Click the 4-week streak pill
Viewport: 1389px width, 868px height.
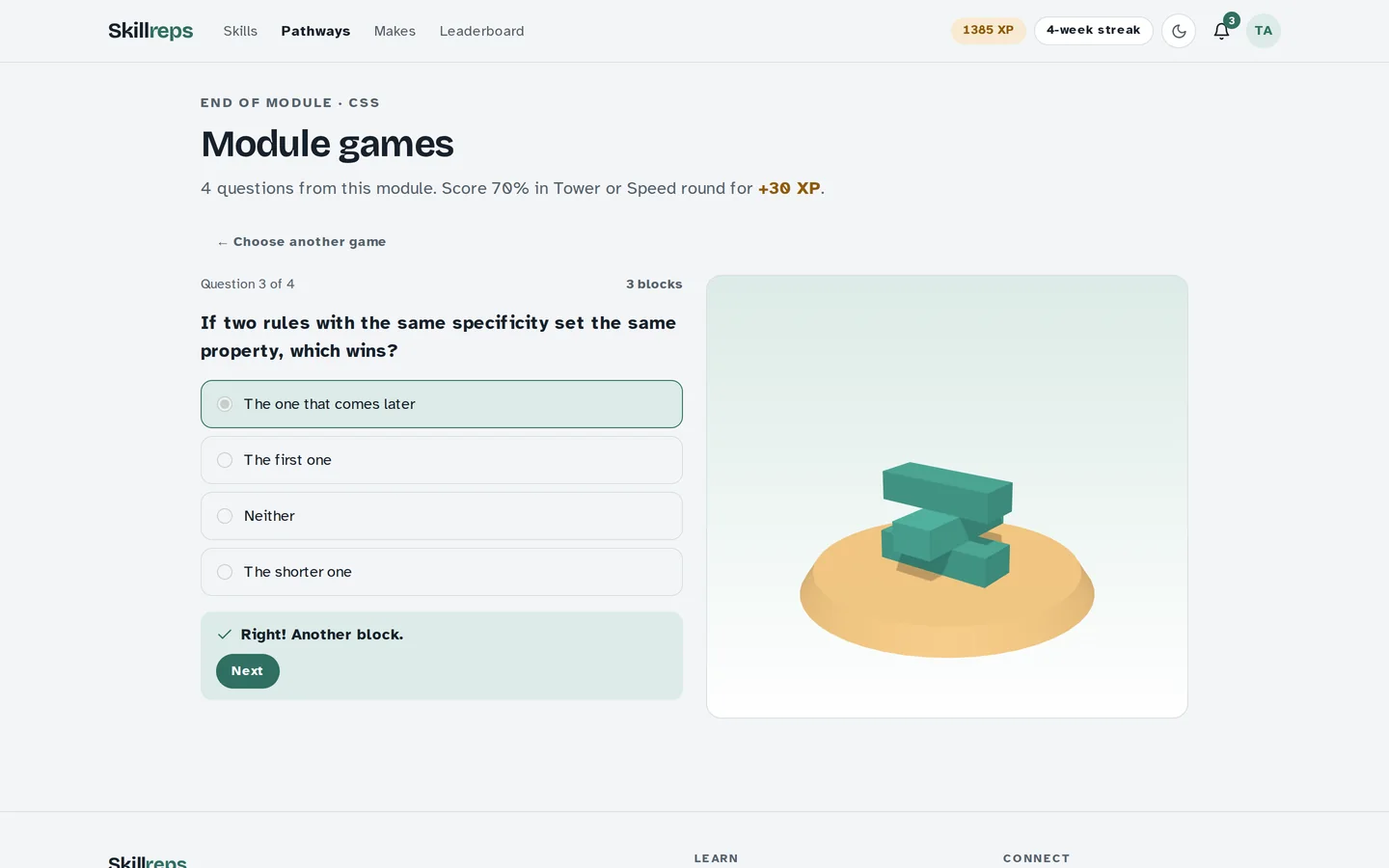pyautogui.click(x=1094, y=30)
